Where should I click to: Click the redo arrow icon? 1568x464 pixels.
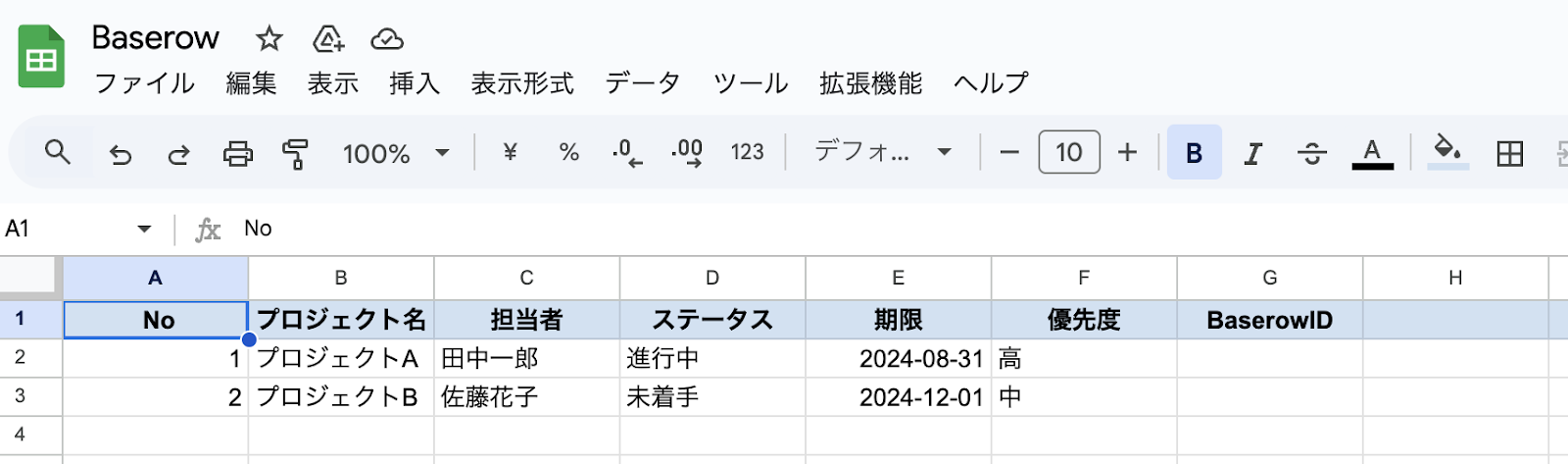pyautogui.click(x=178, y=153)
